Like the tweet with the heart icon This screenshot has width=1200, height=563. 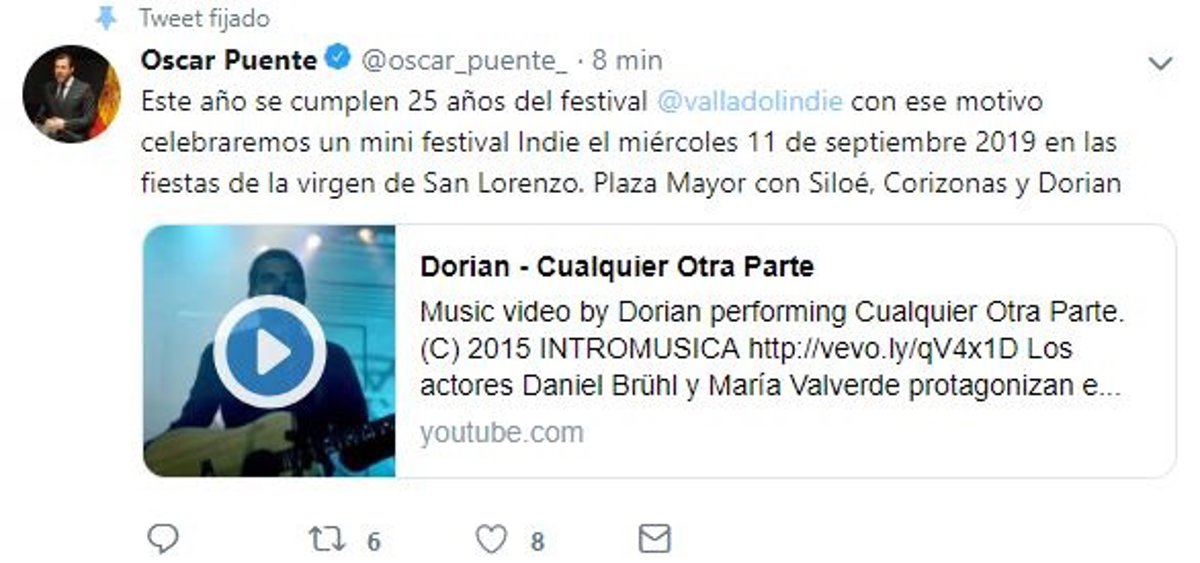click(x=491, y=540)
